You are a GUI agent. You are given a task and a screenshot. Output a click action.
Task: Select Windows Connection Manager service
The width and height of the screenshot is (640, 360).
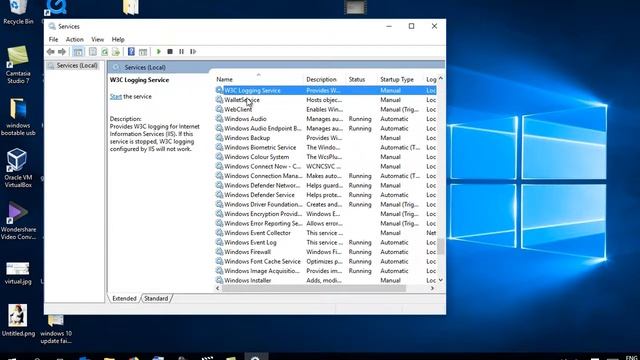click(x=326, y=176)
